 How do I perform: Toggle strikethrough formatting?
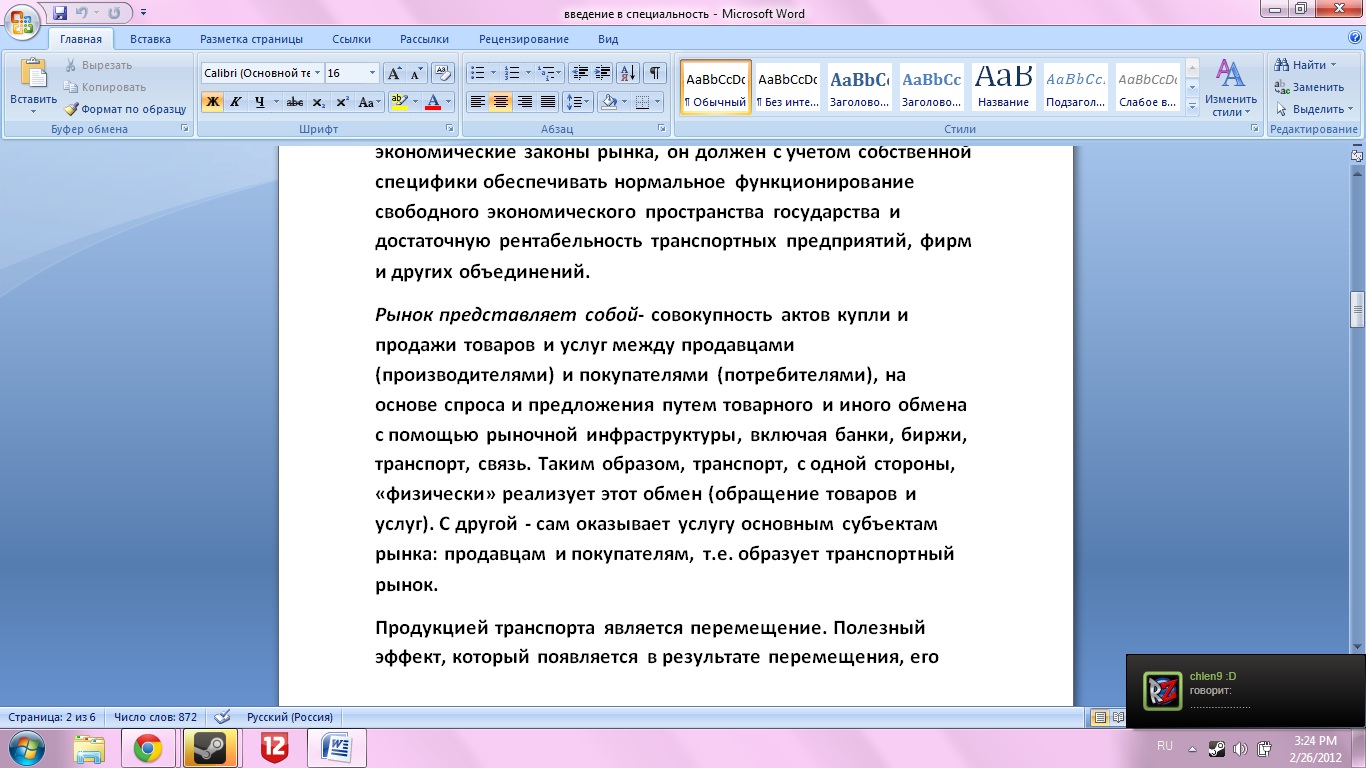point(295,102)
